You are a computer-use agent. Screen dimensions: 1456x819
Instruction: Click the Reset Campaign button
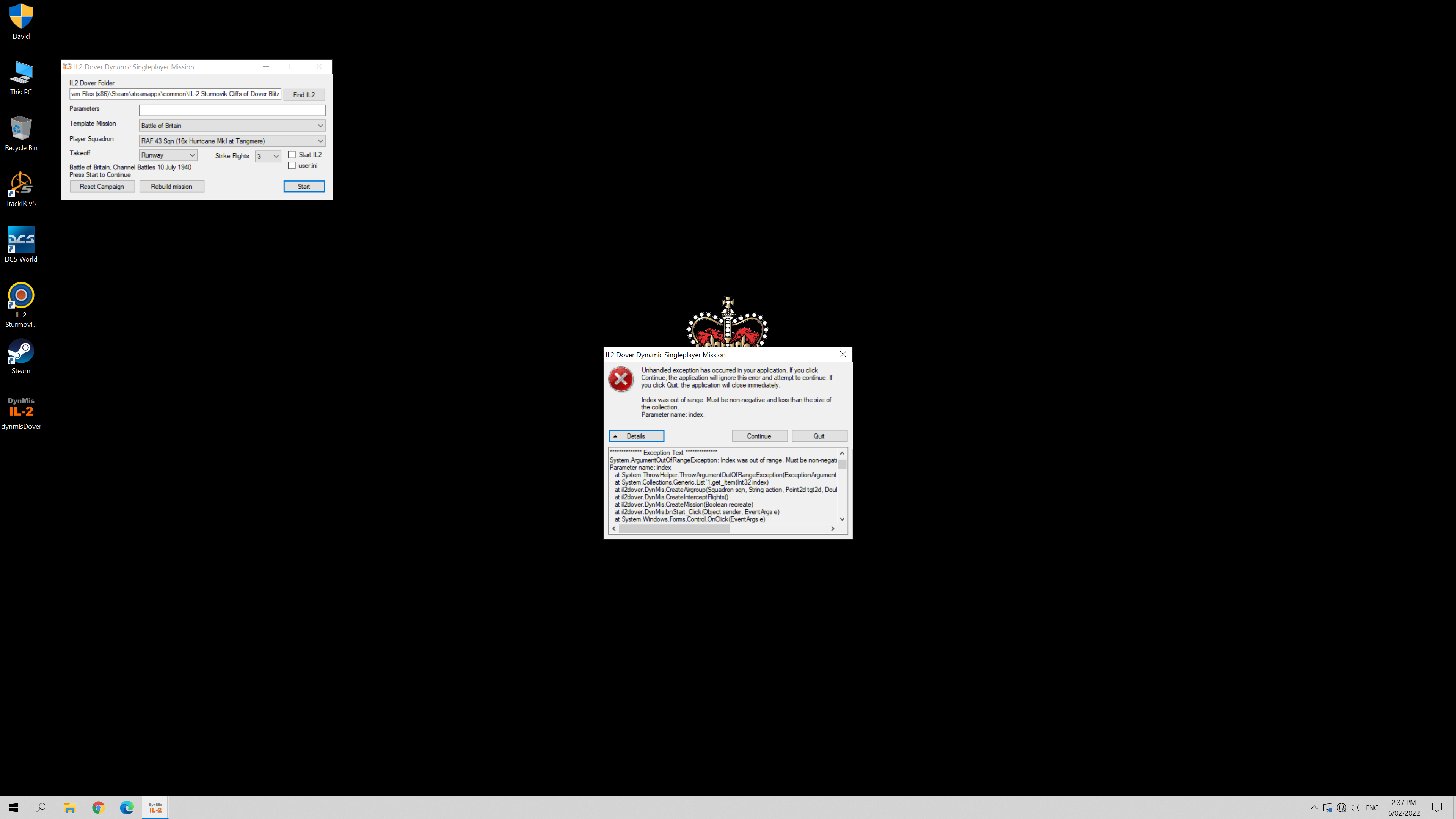point(102,187)
